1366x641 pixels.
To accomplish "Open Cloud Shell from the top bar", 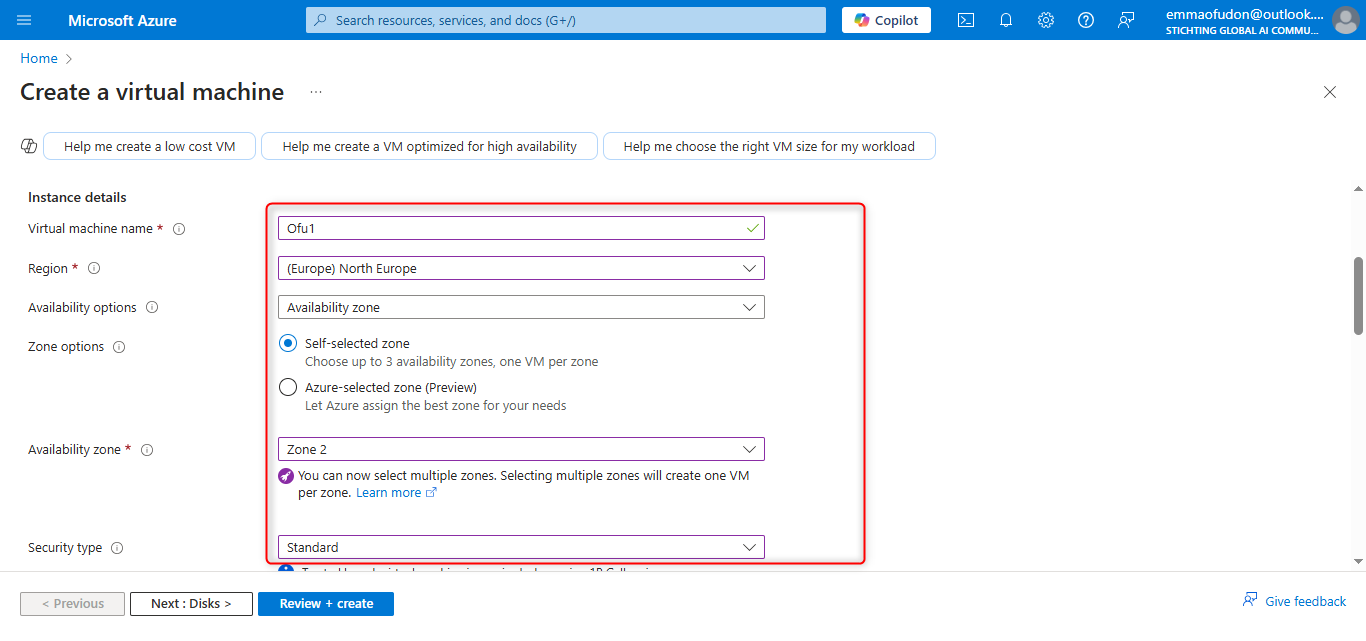I will pyautogui.click(x=966, y=20).
